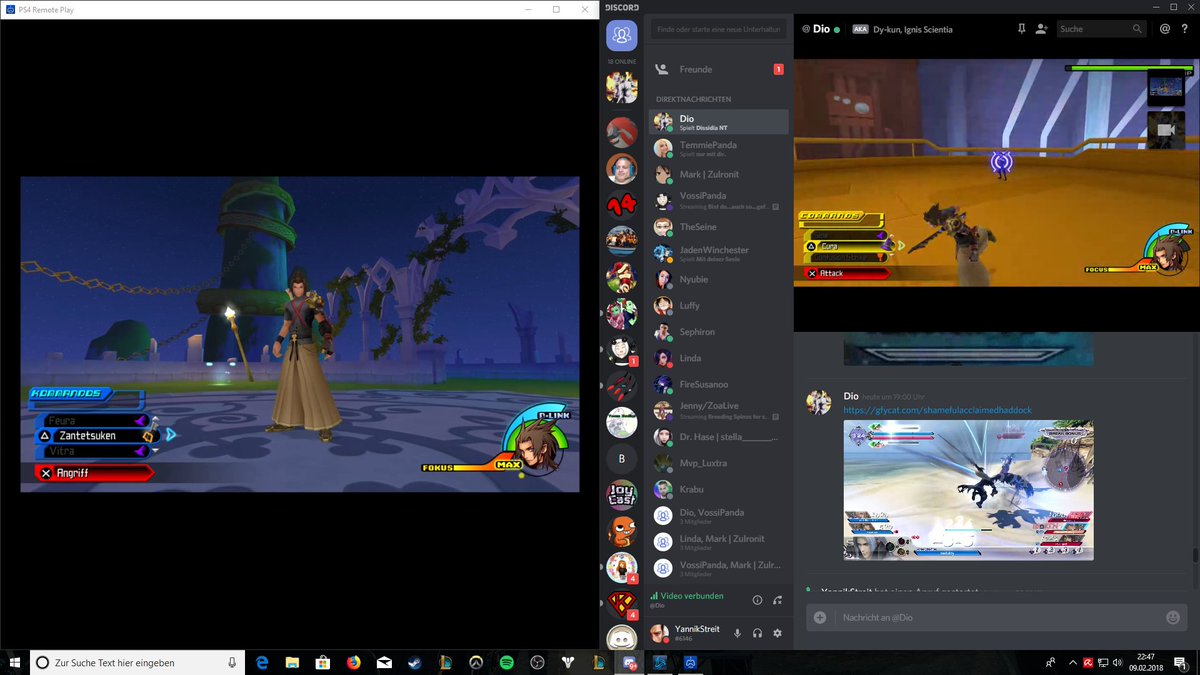Open direct message with Sephiron
Viewport: 1200px width, 675px height.
pyautogui.click(x=718, y=332)
